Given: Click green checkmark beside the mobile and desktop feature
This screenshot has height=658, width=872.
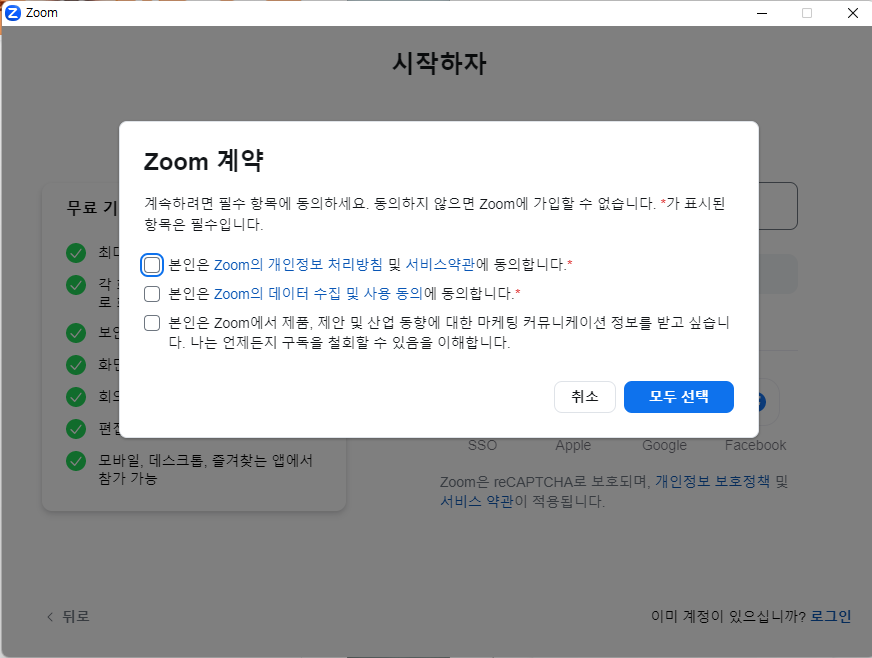Looking at the screenshot, I should (76, 460).
